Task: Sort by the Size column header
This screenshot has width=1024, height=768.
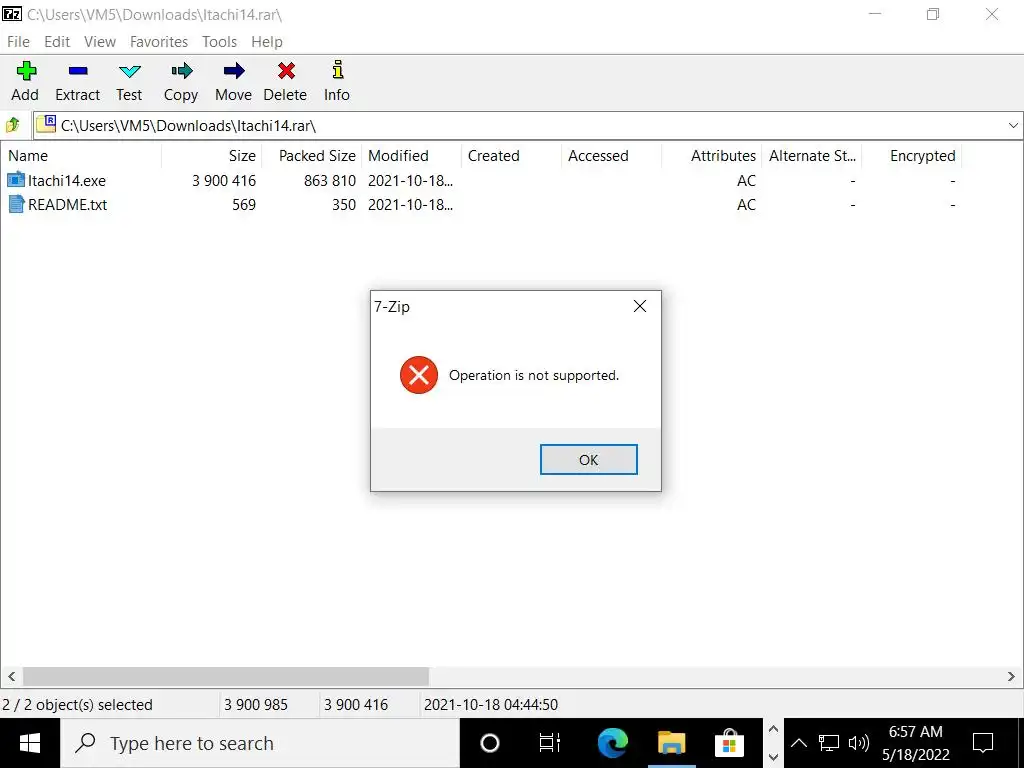Action: [x=212, y=155]
